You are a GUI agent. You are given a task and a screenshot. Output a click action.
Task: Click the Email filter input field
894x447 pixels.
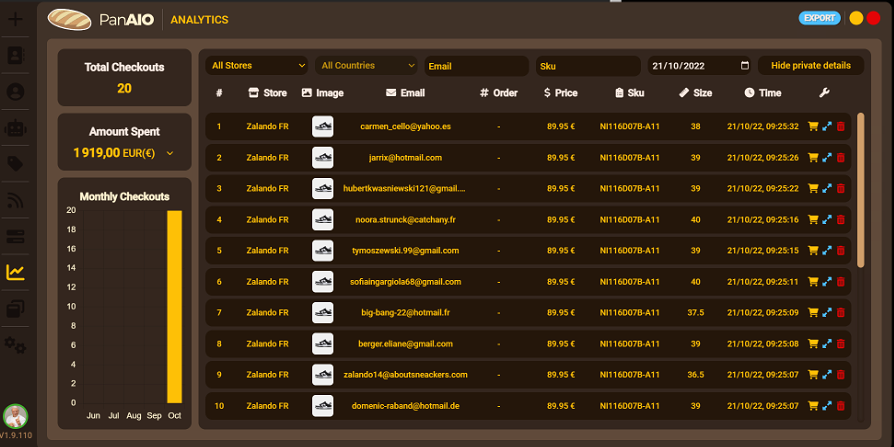coord(477,66)
